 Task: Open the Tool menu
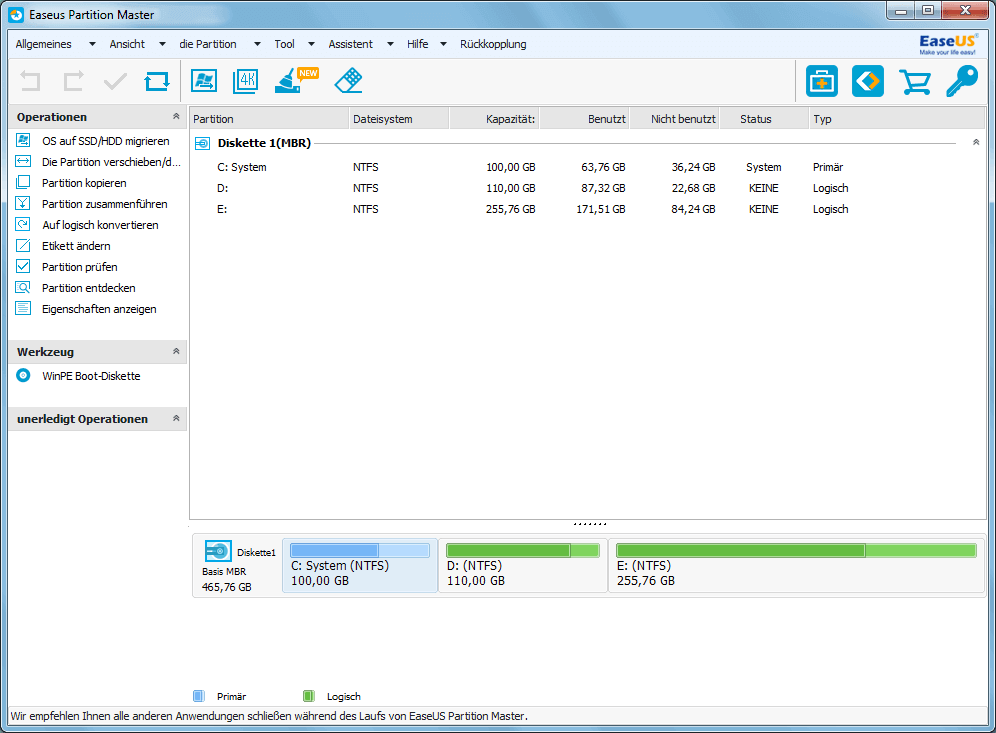coord(284,44)
